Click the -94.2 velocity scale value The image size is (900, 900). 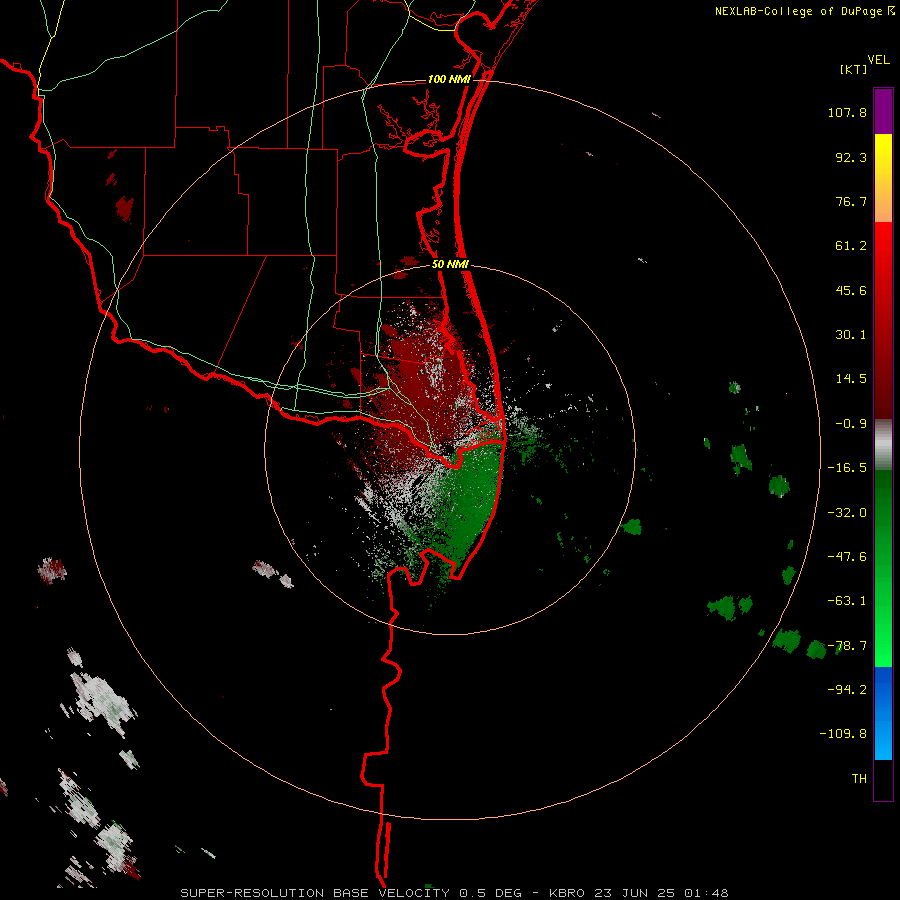click(847, 690)
